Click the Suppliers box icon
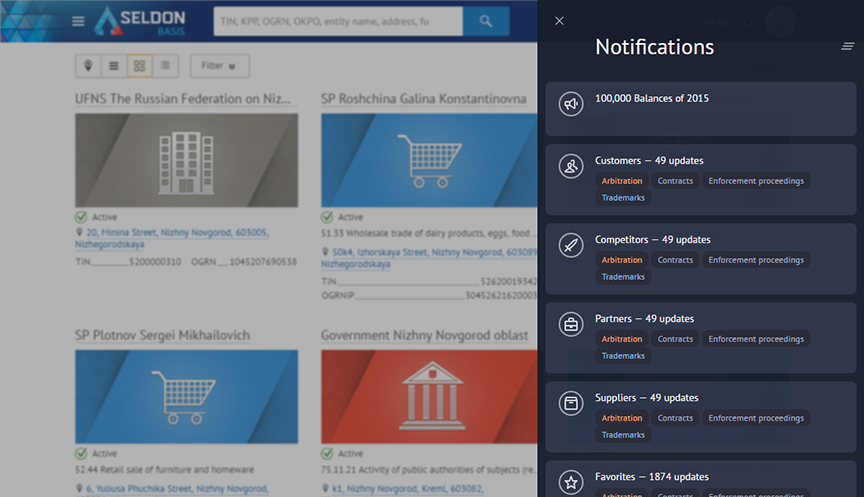Image resolution: width=864 pixels, height=497 pixels. pyautogui.click(x=571, y=403)
